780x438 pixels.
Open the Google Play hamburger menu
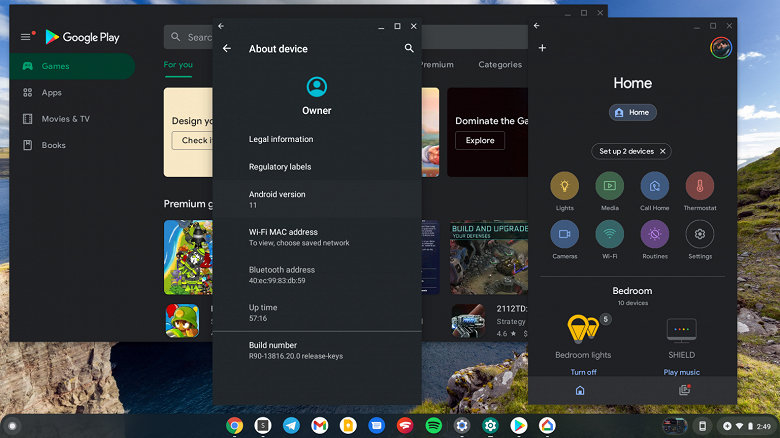(26, 37)
